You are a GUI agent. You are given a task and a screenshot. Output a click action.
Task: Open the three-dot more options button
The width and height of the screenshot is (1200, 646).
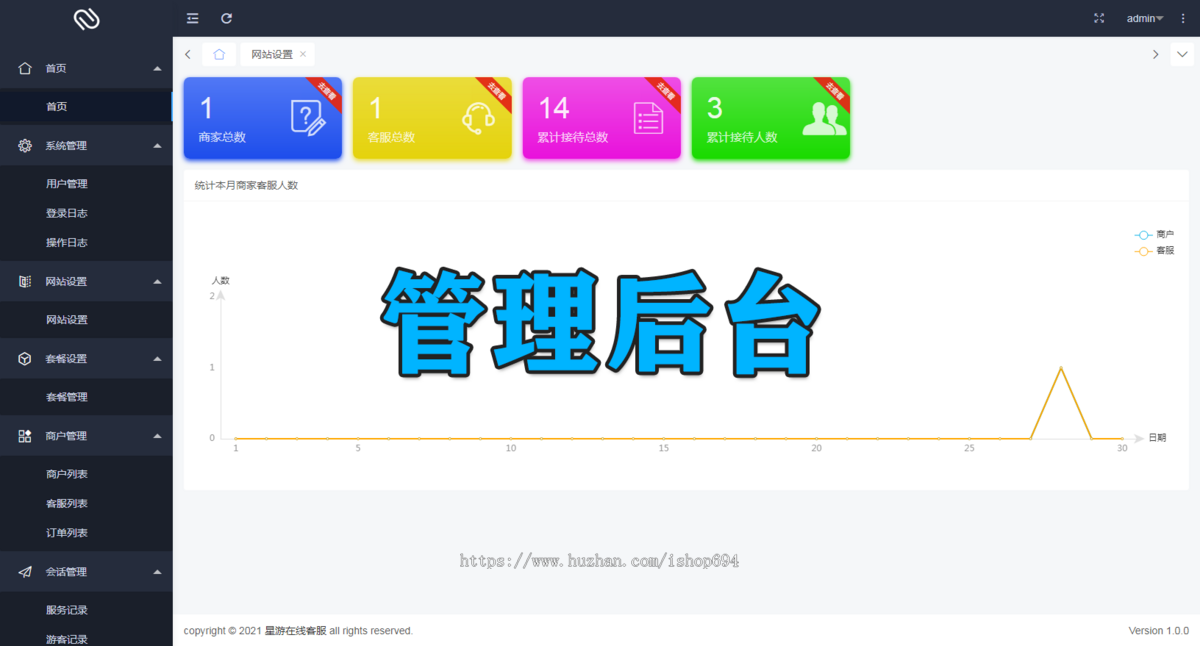(1182, 18)
